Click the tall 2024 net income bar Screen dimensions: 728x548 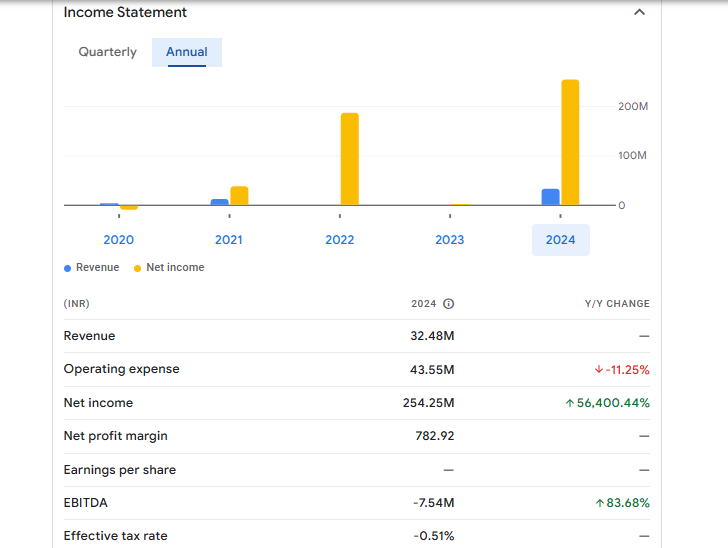pos(570,142)
